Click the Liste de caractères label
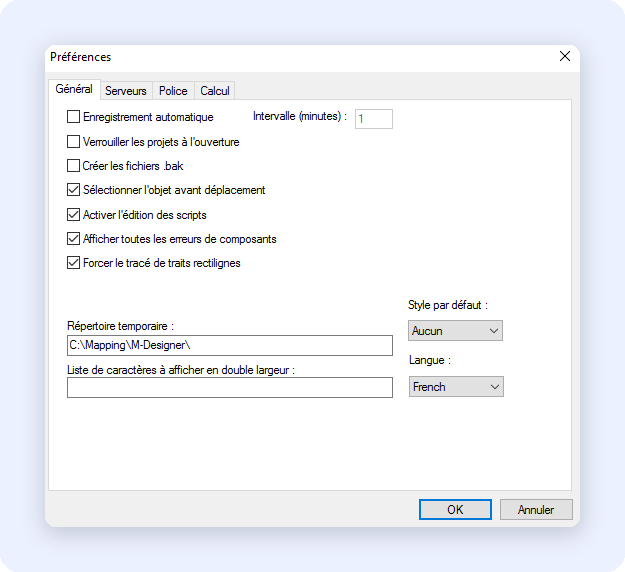The height and width of the screenshot is (572, 625). tap(181, 370)
